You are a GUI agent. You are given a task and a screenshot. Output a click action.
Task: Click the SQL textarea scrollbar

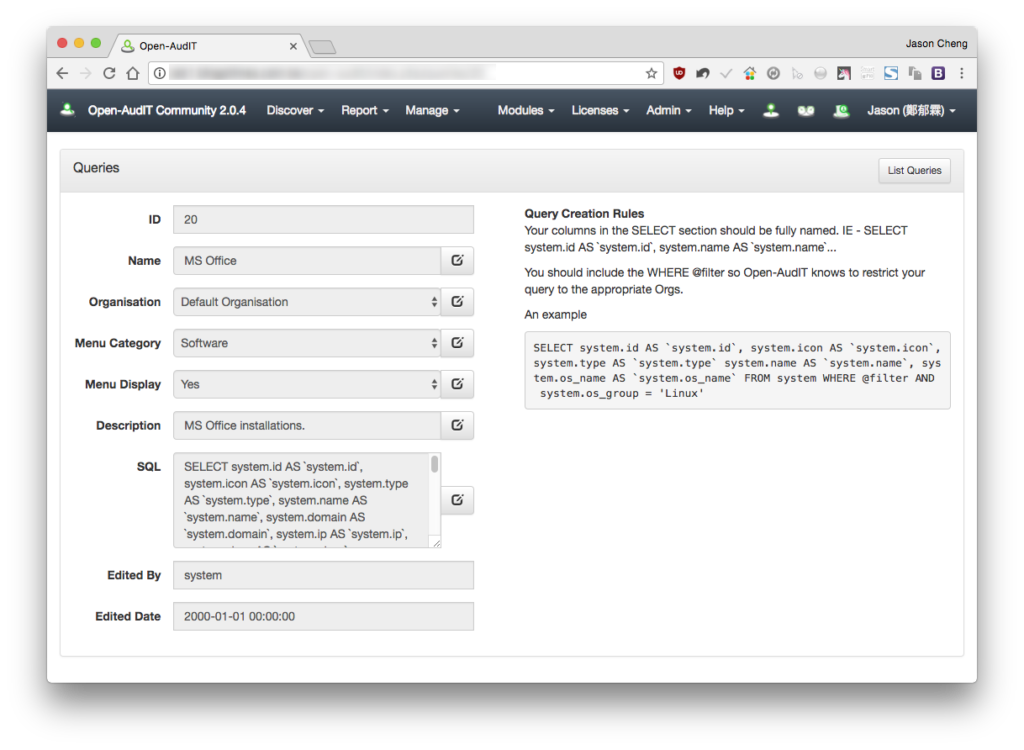pos(435,465)
